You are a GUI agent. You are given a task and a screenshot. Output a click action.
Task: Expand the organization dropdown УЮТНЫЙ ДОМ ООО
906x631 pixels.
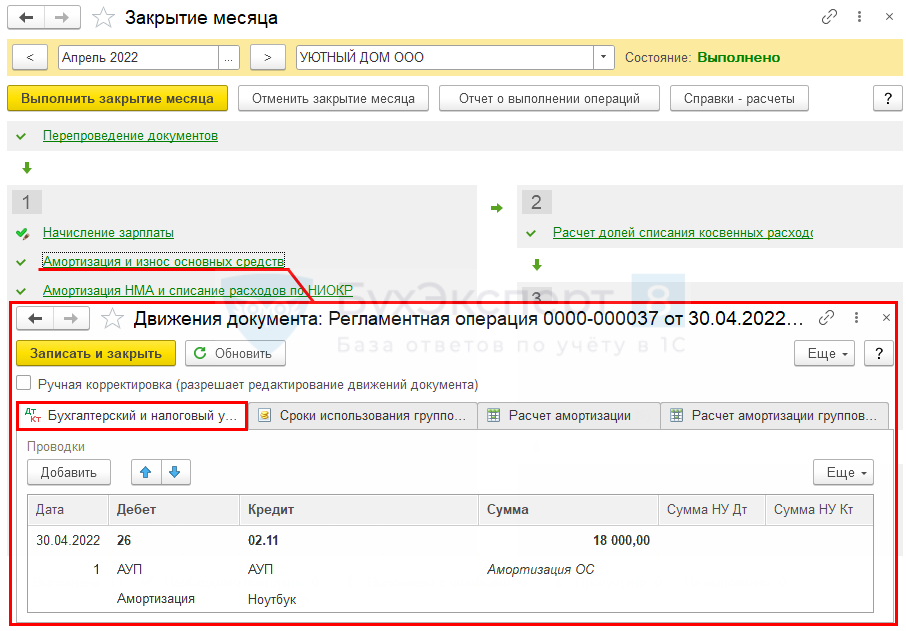pos(603,58)
